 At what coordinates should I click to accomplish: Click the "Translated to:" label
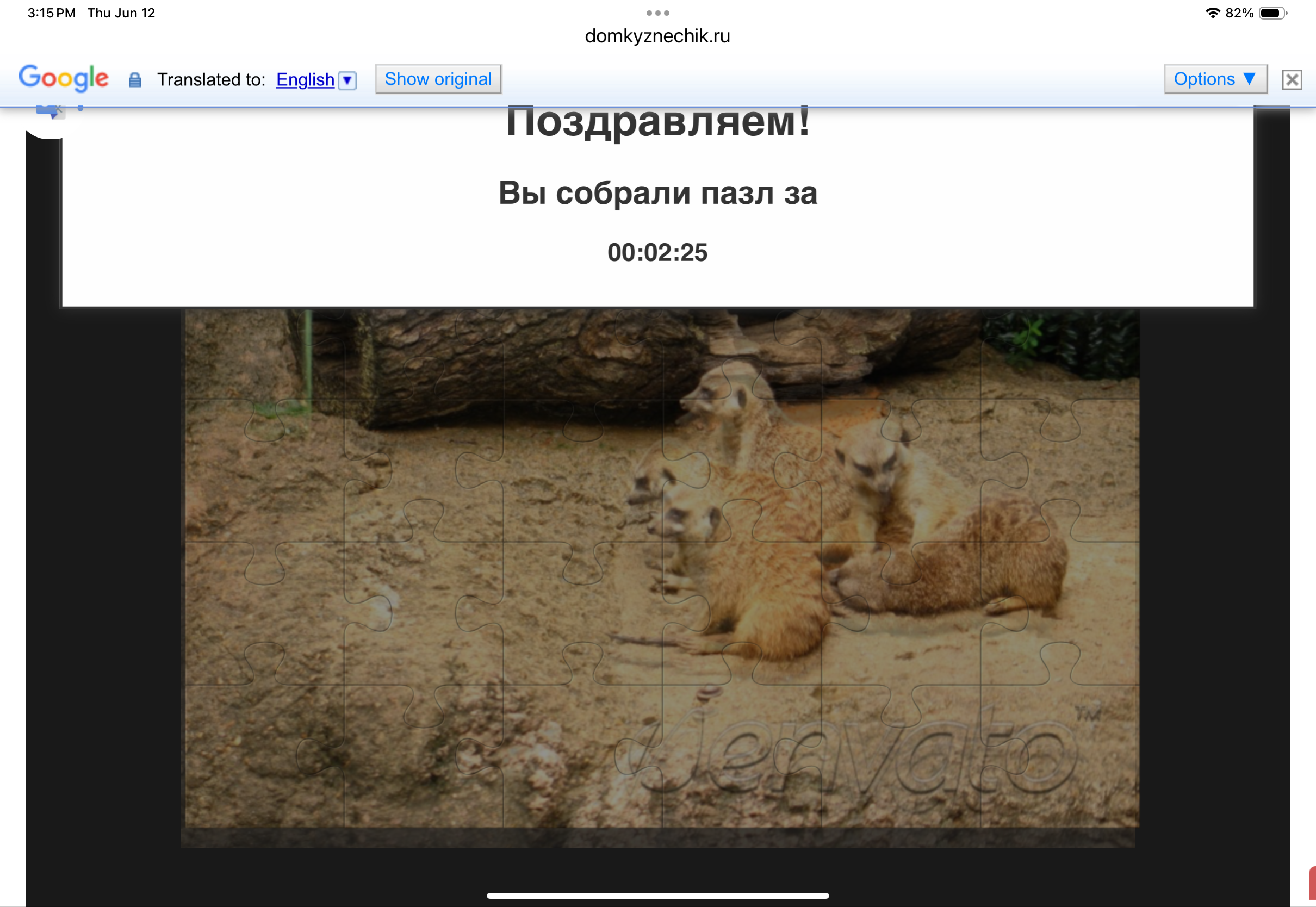[212, 79]
